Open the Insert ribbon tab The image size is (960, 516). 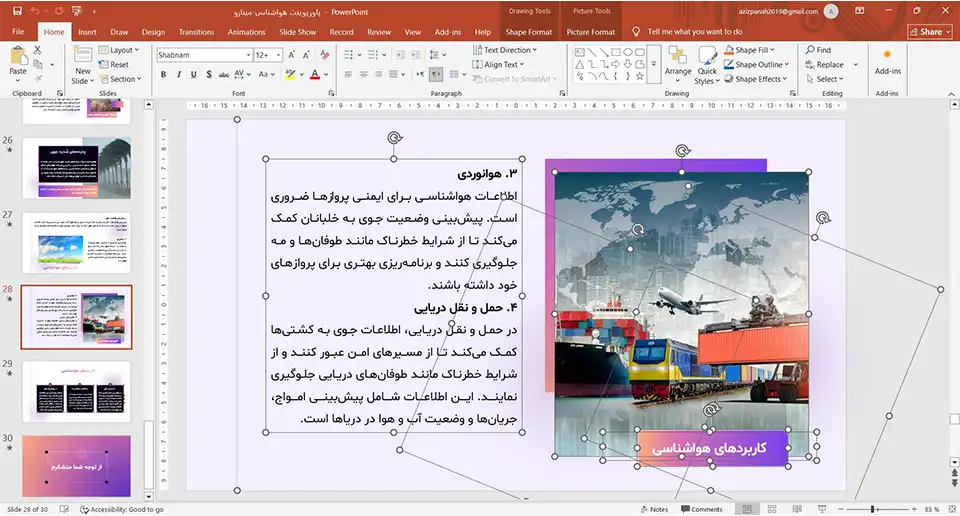click(87, 32)
